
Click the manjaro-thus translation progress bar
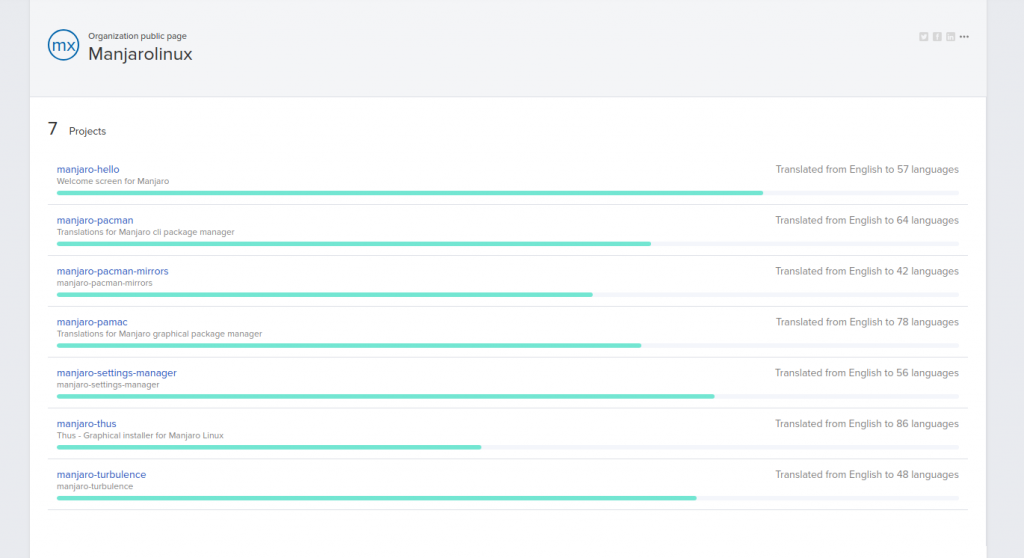click(507, 448)
